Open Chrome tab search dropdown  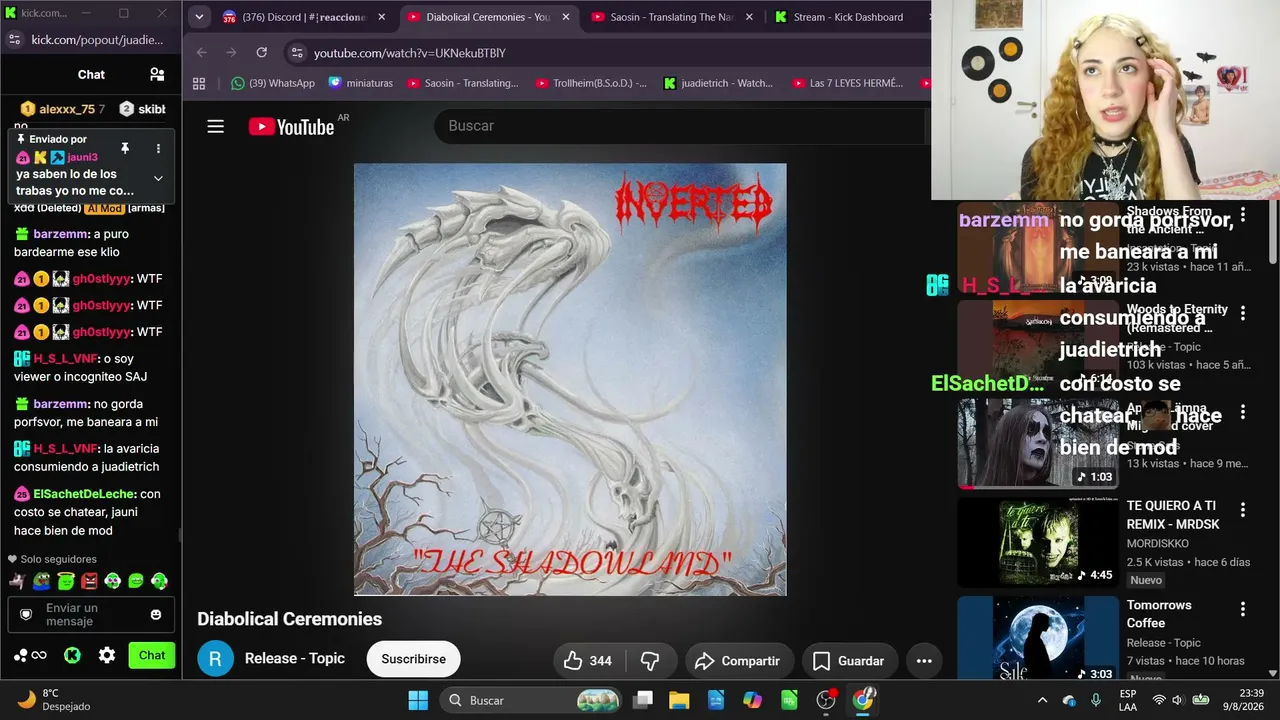point(199,17)
